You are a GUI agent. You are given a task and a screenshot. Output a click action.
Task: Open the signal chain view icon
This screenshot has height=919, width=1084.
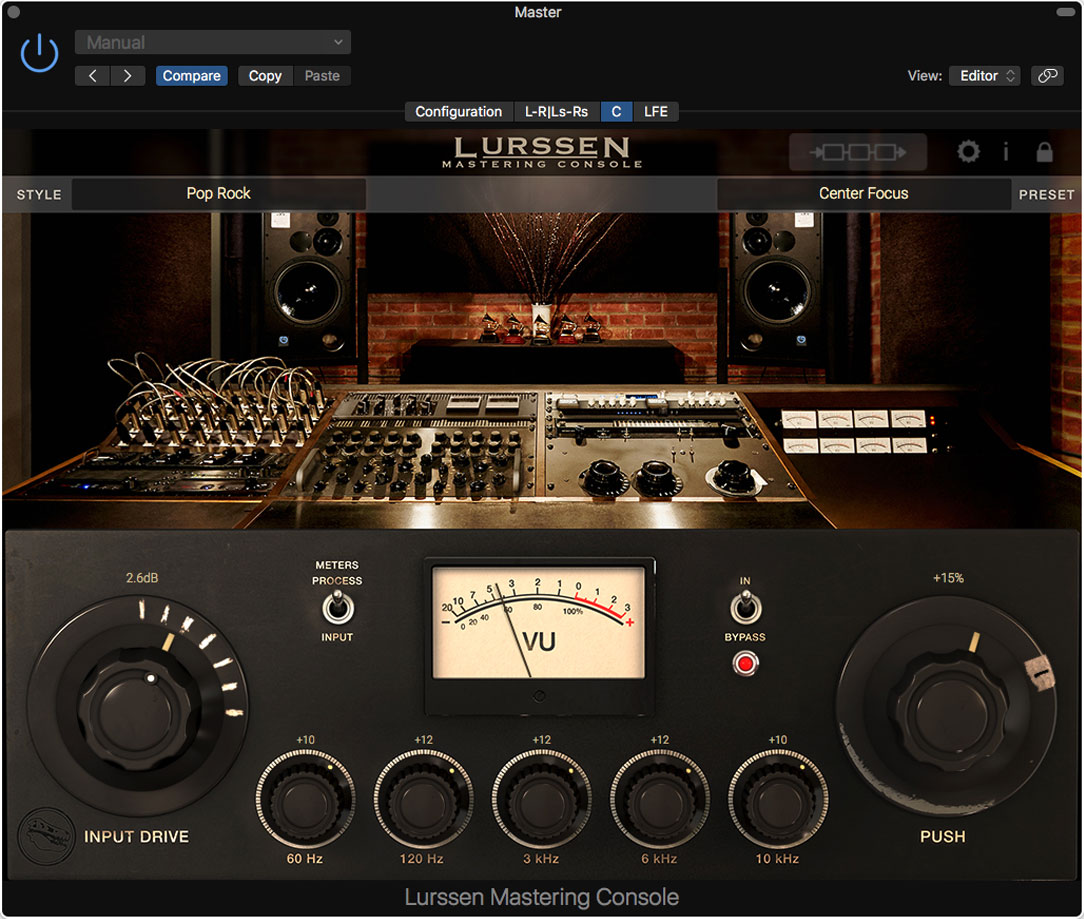pos(857,151)
